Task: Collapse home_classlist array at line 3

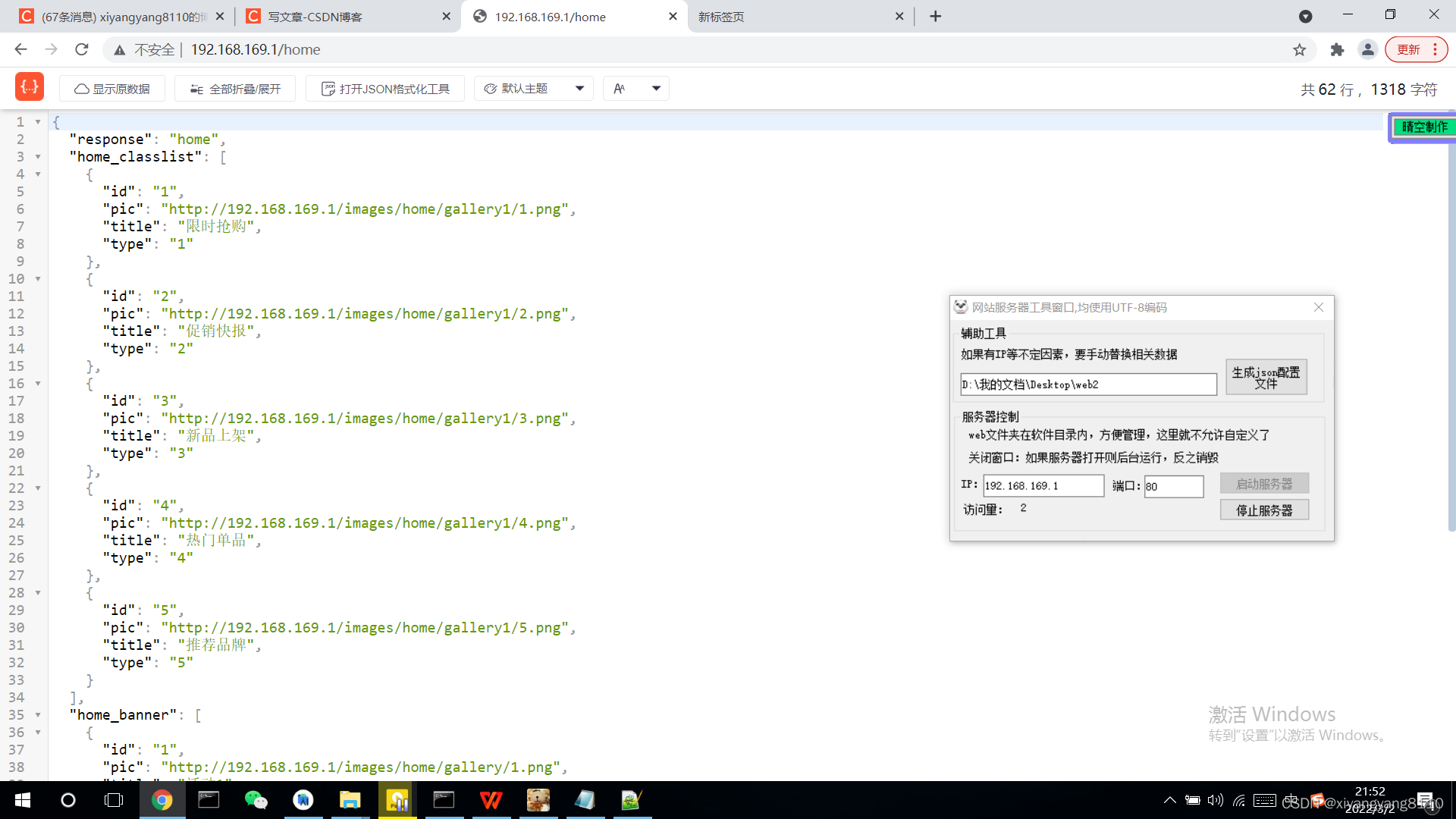Action: coord(38,157)
